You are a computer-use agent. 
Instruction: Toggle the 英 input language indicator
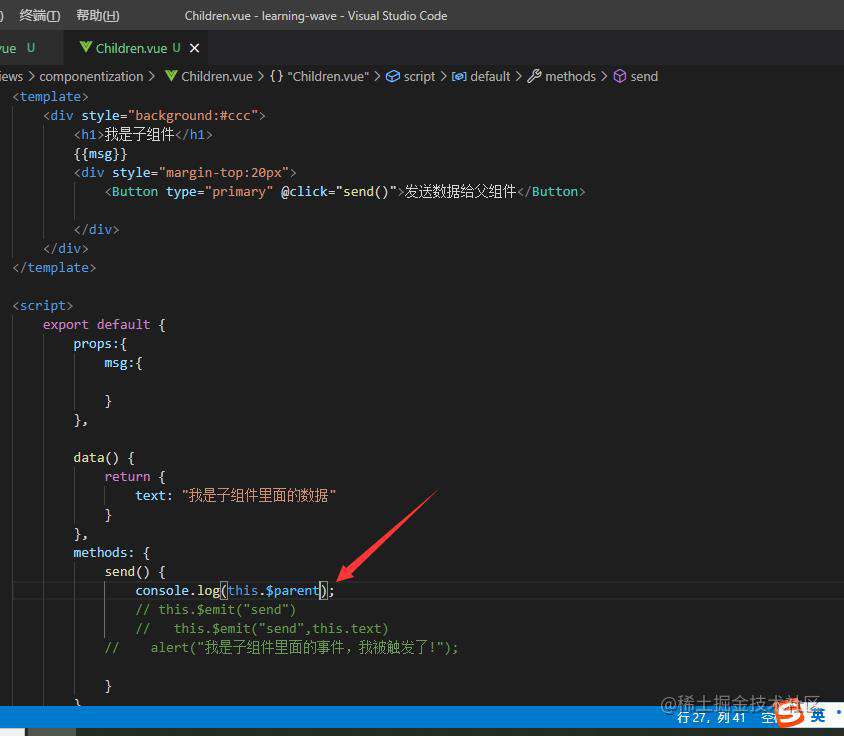pyautogui.click(x=818, y=716)
